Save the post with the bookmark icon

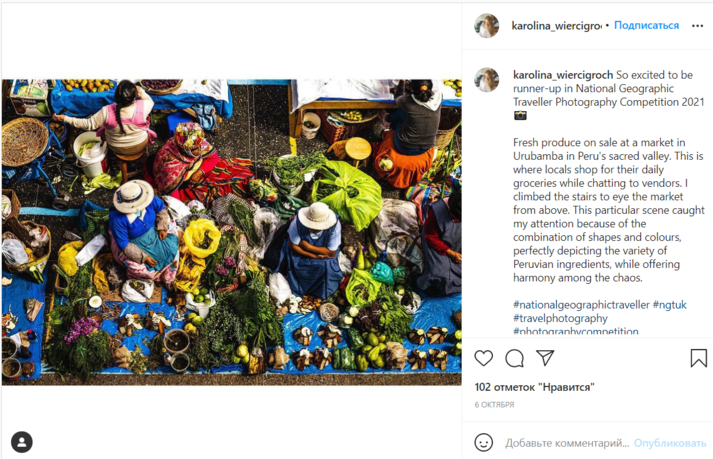point(698,358)
